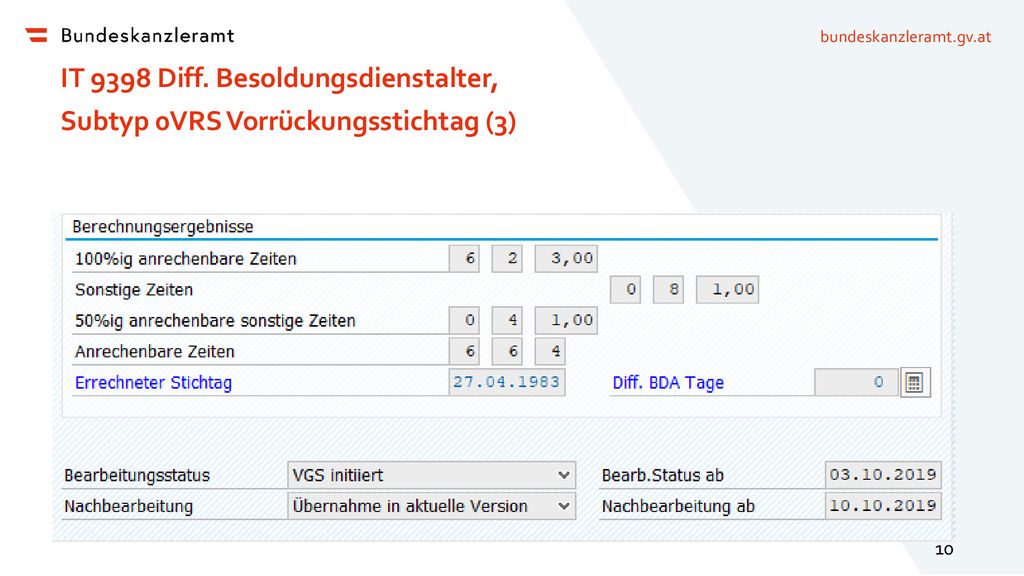Click months field of 100%ig anrechenbare Zeiten
1024x576 pixels.
[507, 259]
